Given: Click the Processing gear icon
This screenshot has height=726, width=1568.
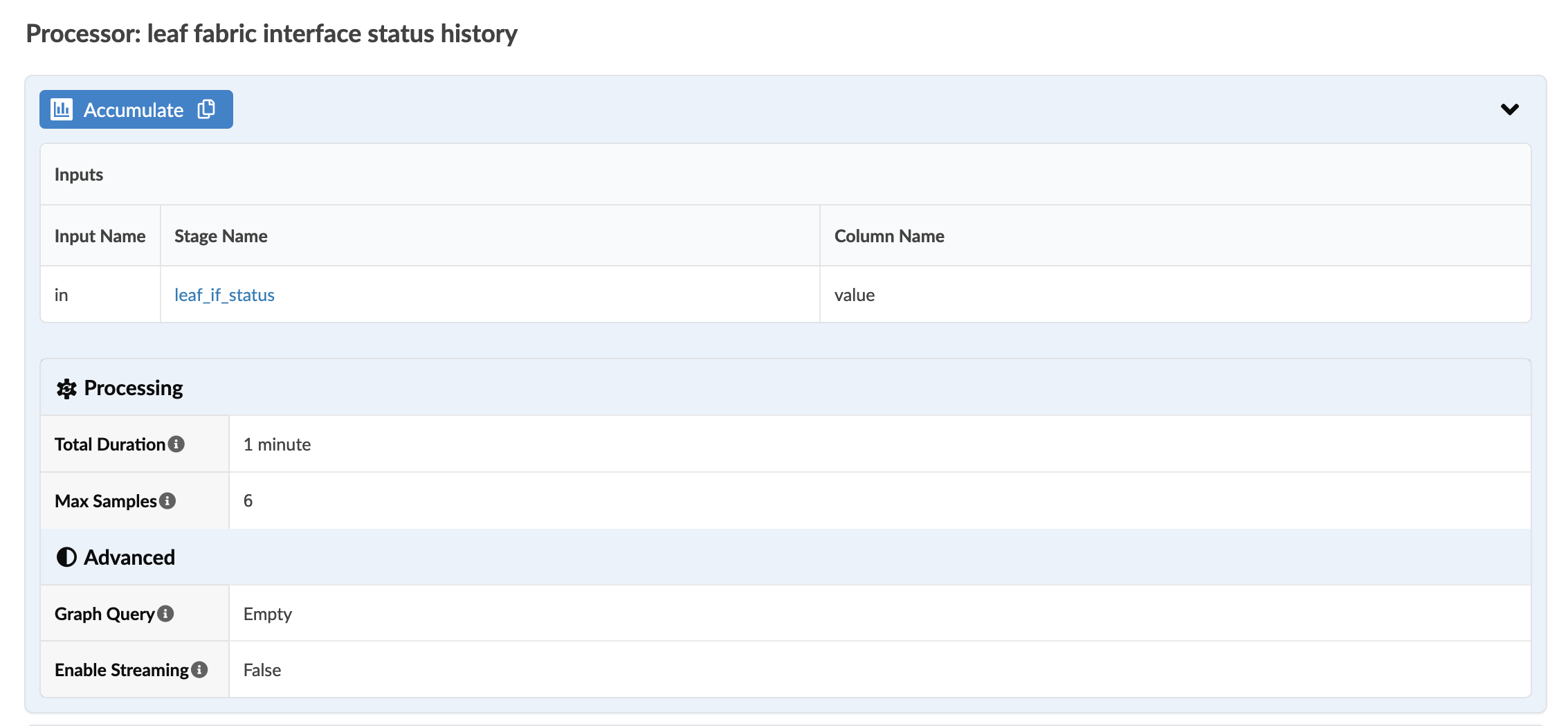Looking at the screenshot, I should [66, 388].
